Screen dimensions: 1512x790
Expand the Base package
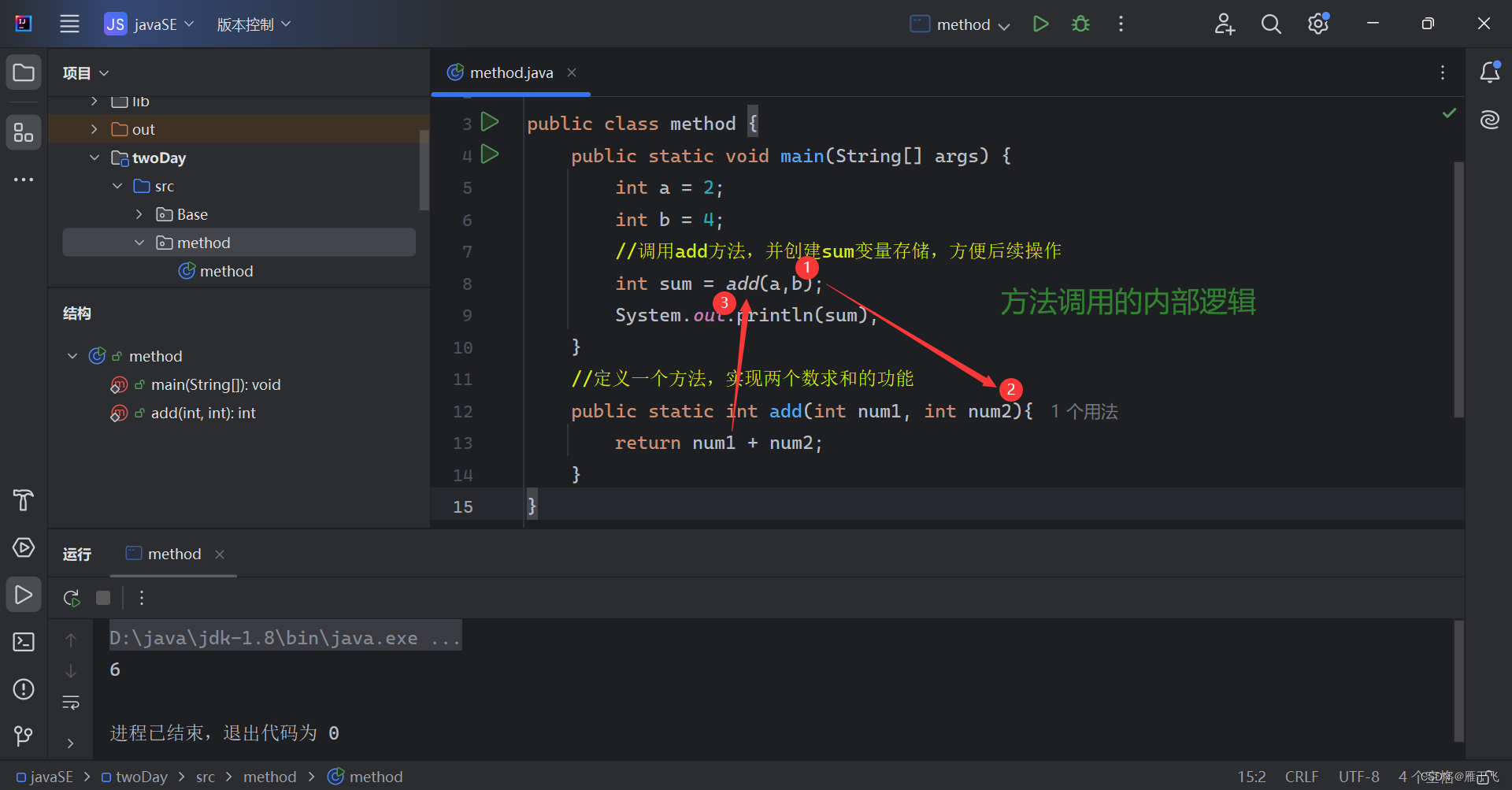pyautogui.click(x=139, y=214)
